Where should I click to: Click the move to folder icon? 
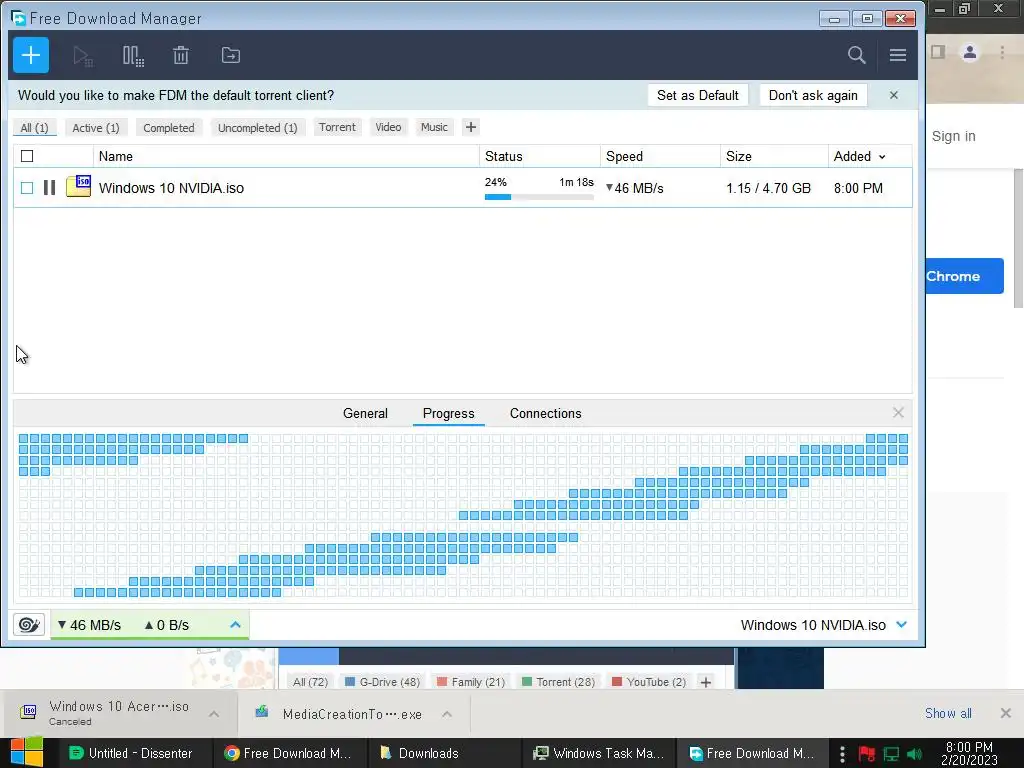(231, 56)
